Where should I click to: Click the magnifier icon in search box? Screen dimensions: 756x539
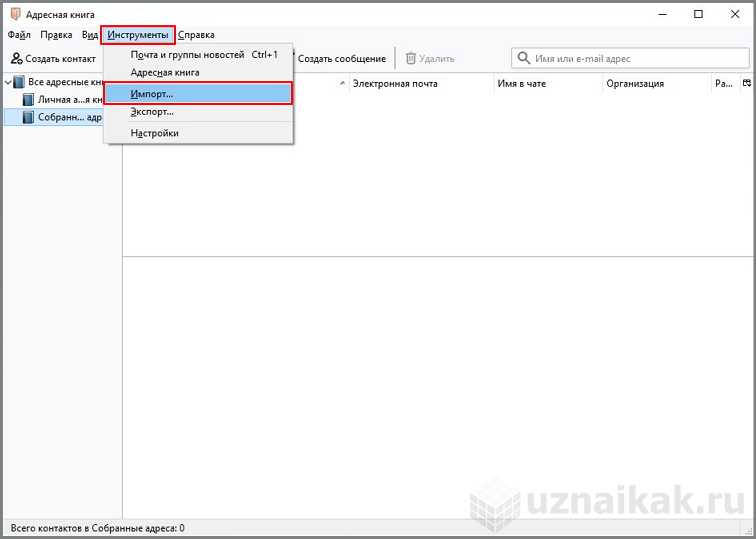[x=524, y=58]
